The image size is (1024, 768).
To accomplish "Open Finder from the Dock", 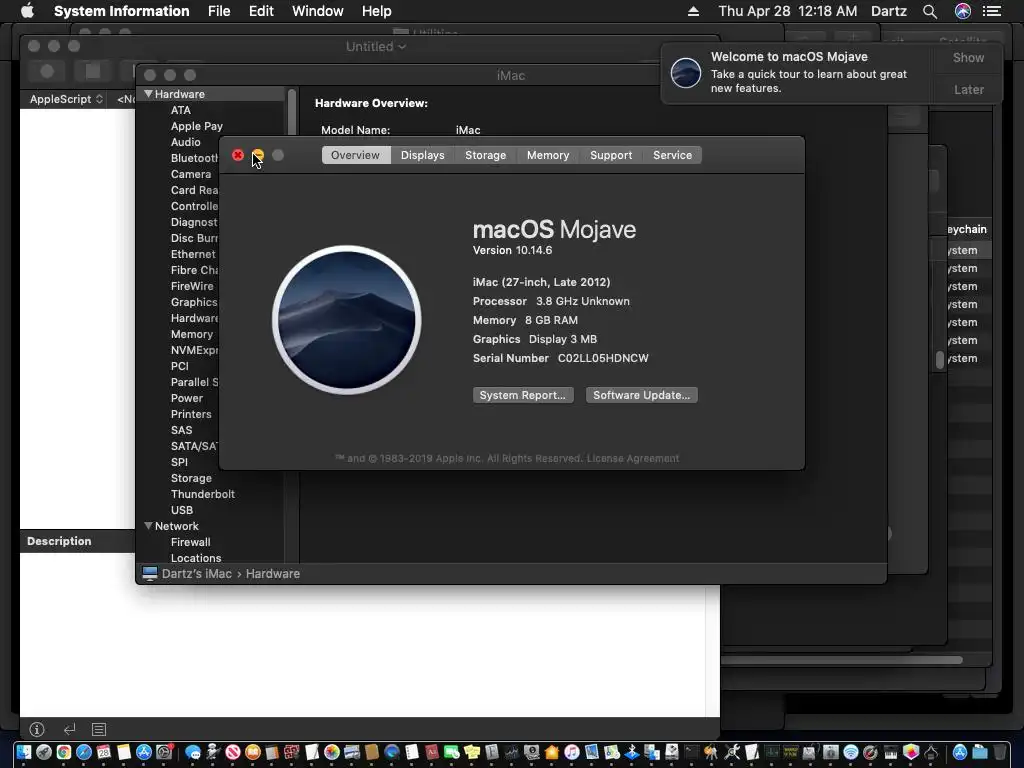I will [24, 752].
